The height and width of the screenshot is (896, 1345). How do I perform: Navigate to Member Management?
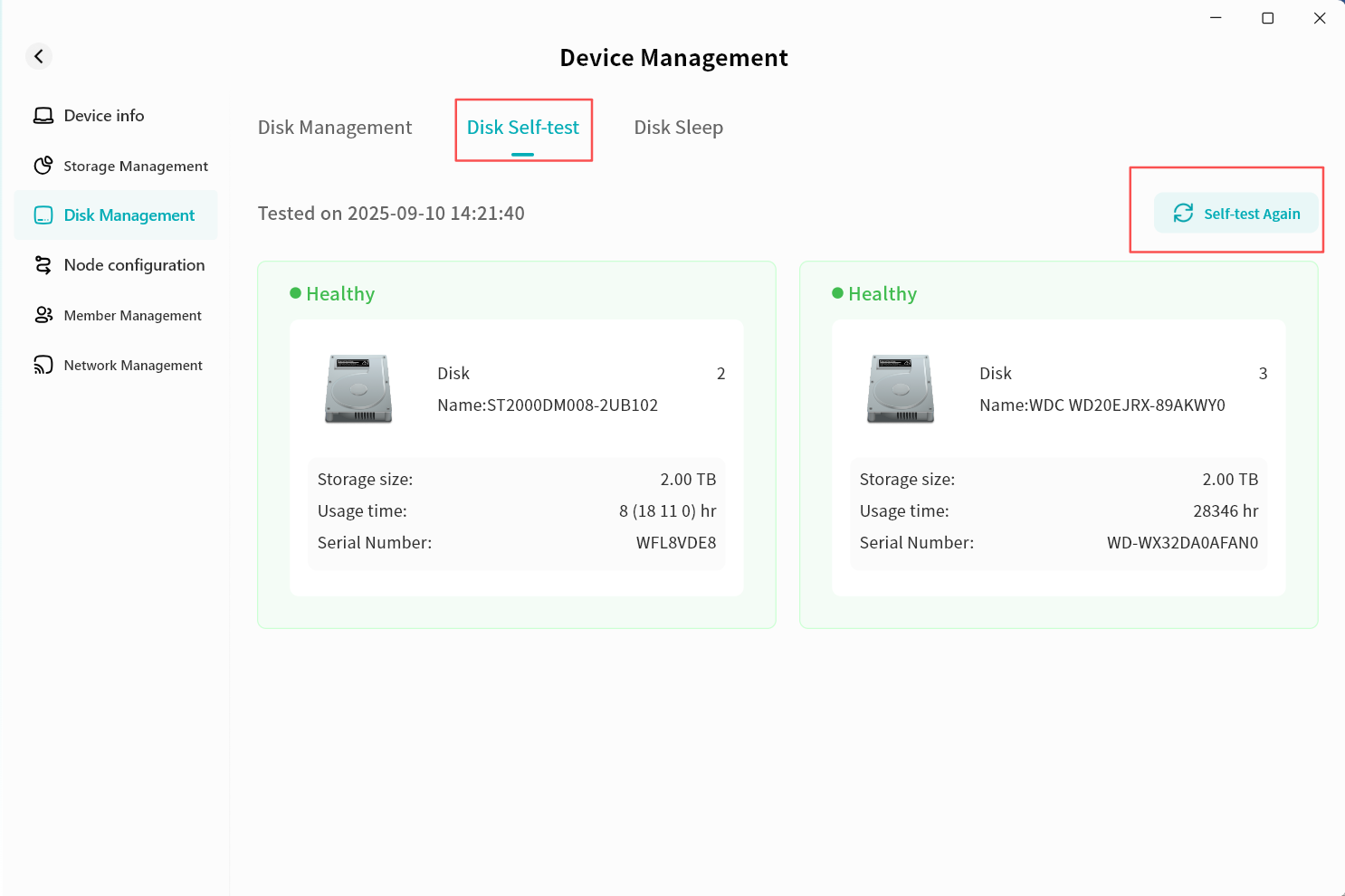[132, 315]
